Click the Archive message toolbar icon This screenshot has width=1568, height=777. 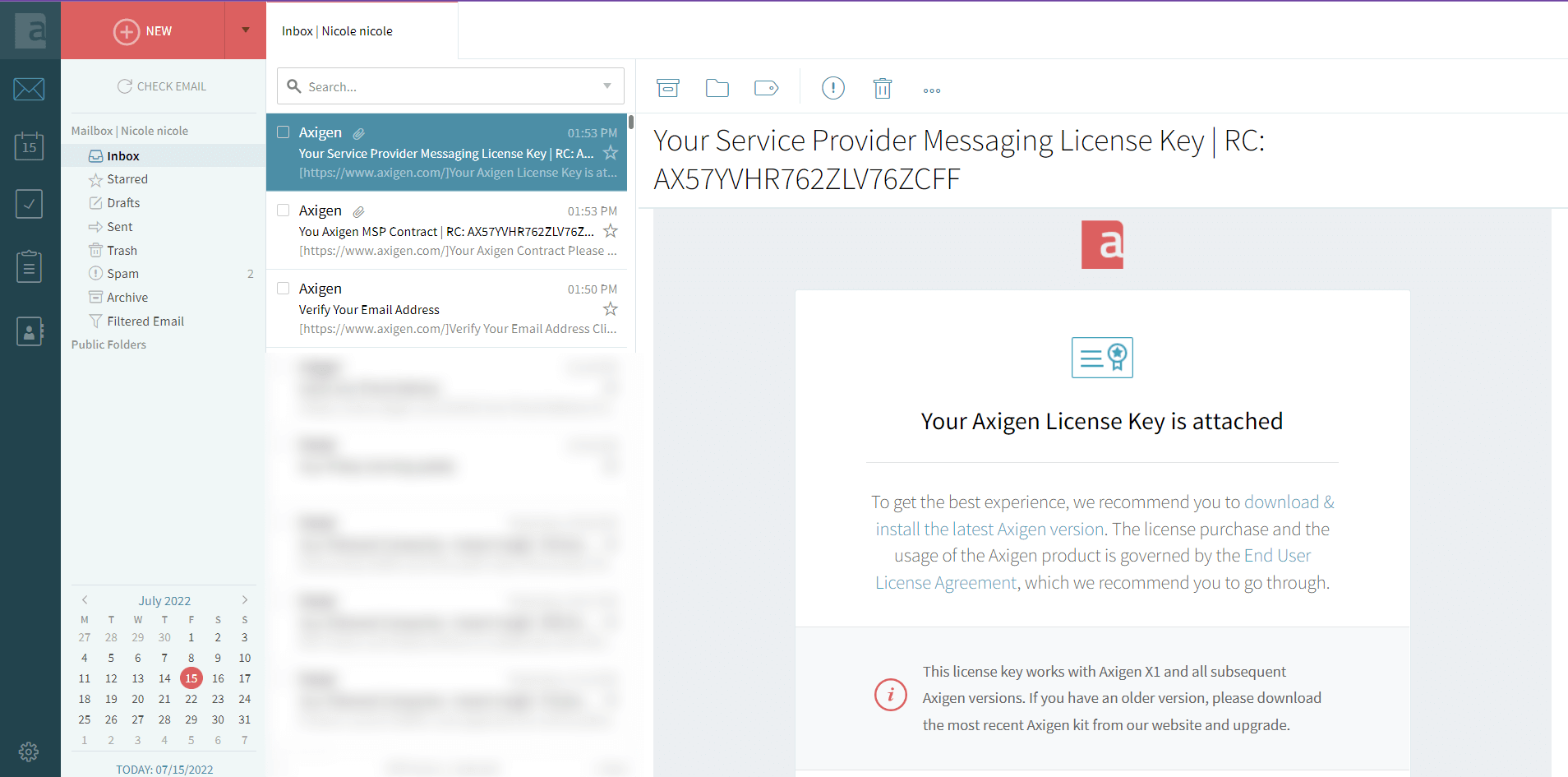tap(668, 88)
